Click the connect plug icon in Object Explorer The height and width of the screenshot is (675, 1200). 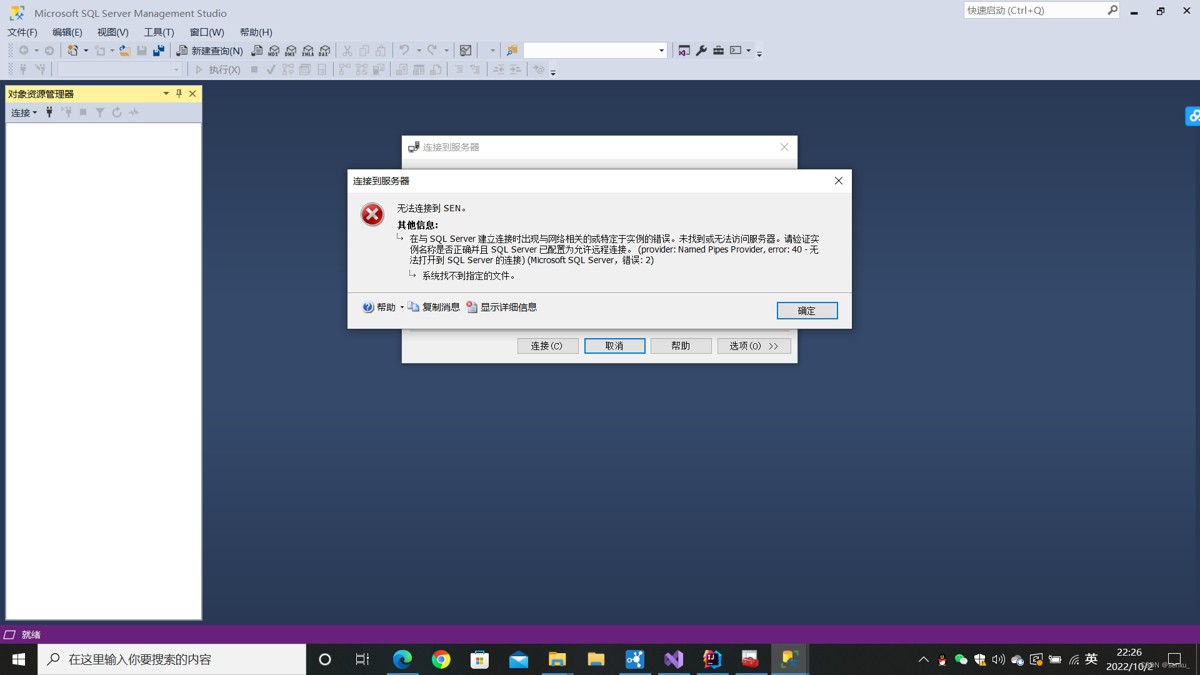(49, 113)
